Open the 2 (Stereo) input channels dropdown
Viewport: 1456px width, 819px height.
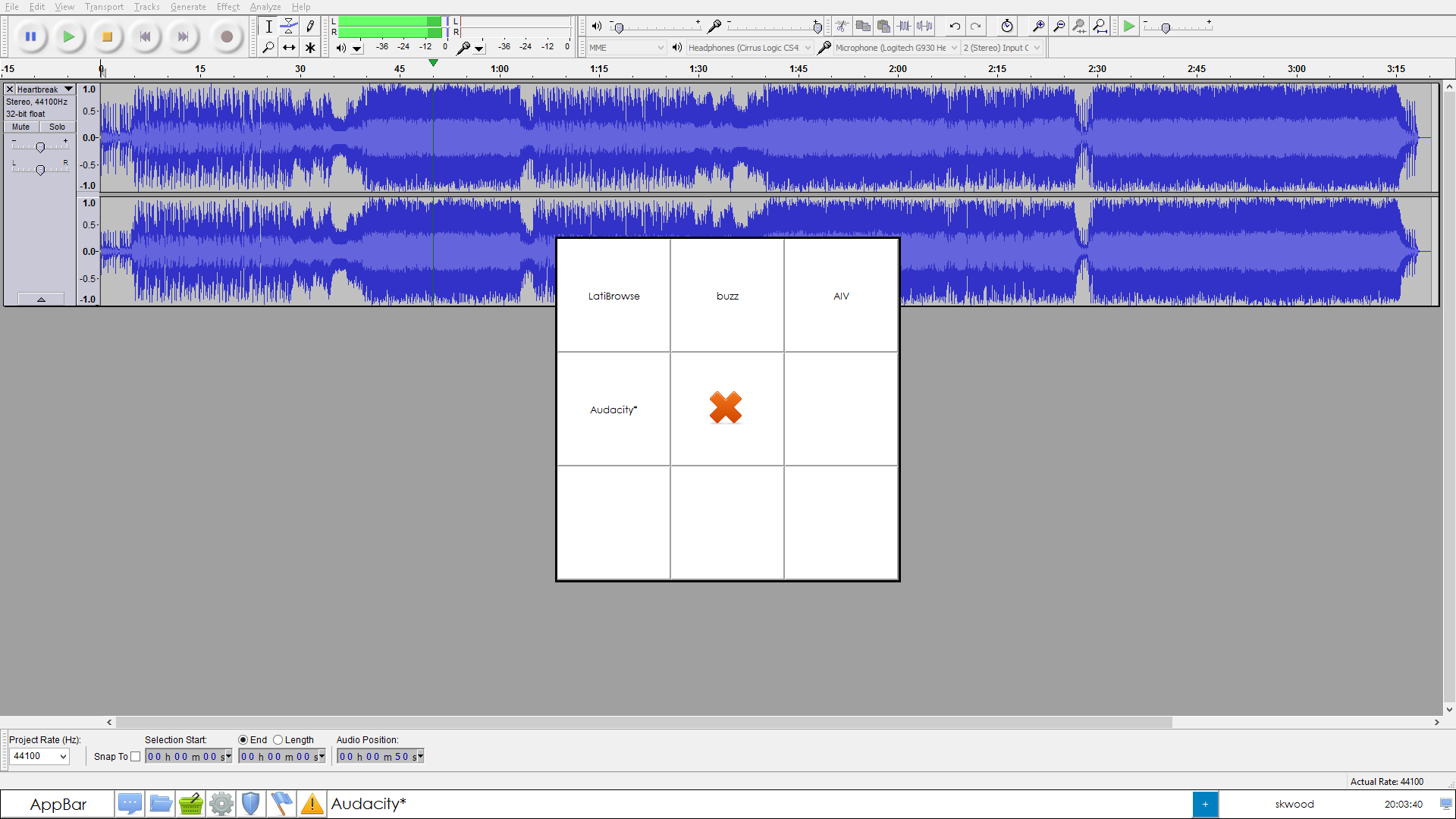pyautogui.click(x=1002, y=47)
